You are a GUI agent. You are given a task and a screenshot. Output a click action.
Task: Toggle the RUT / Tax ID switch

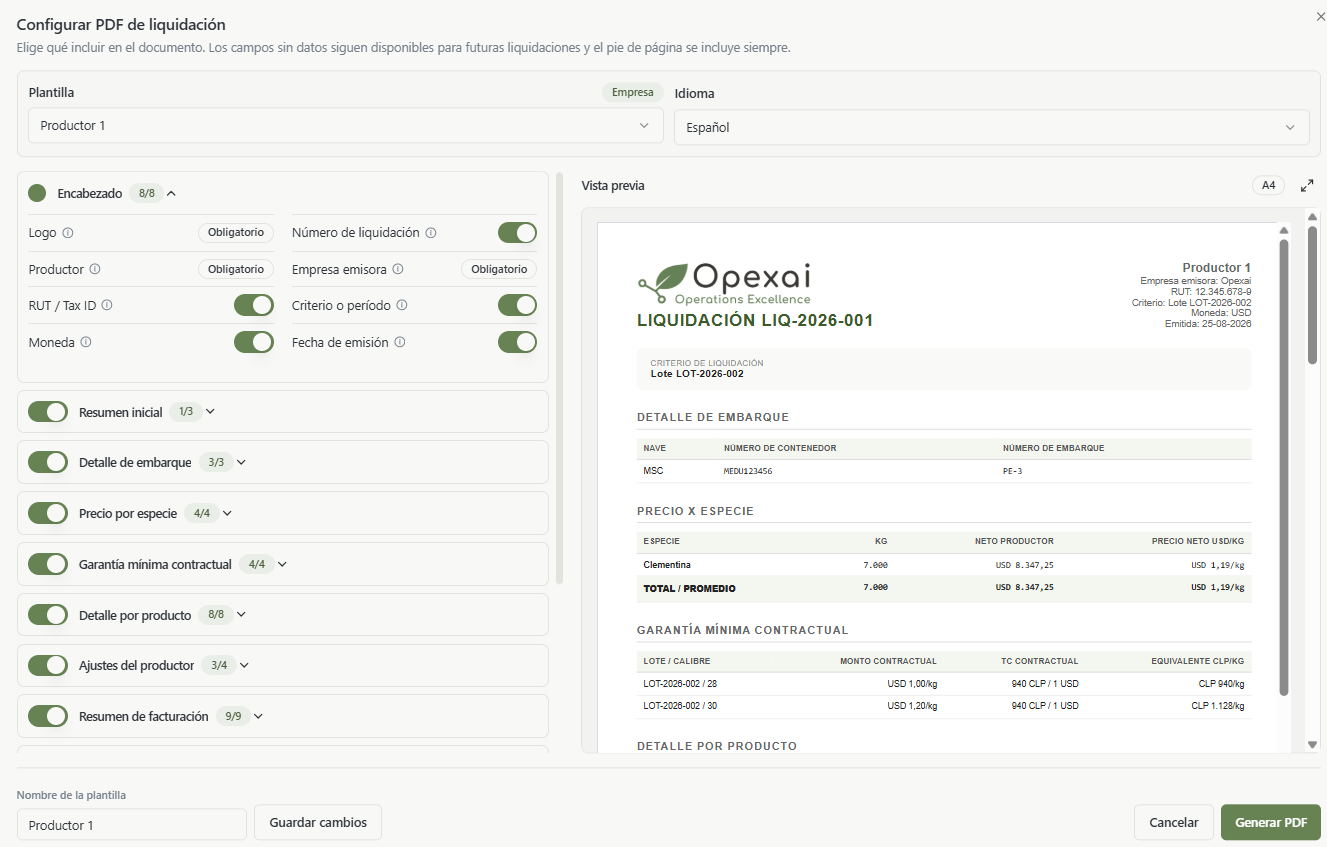[254, 305]
